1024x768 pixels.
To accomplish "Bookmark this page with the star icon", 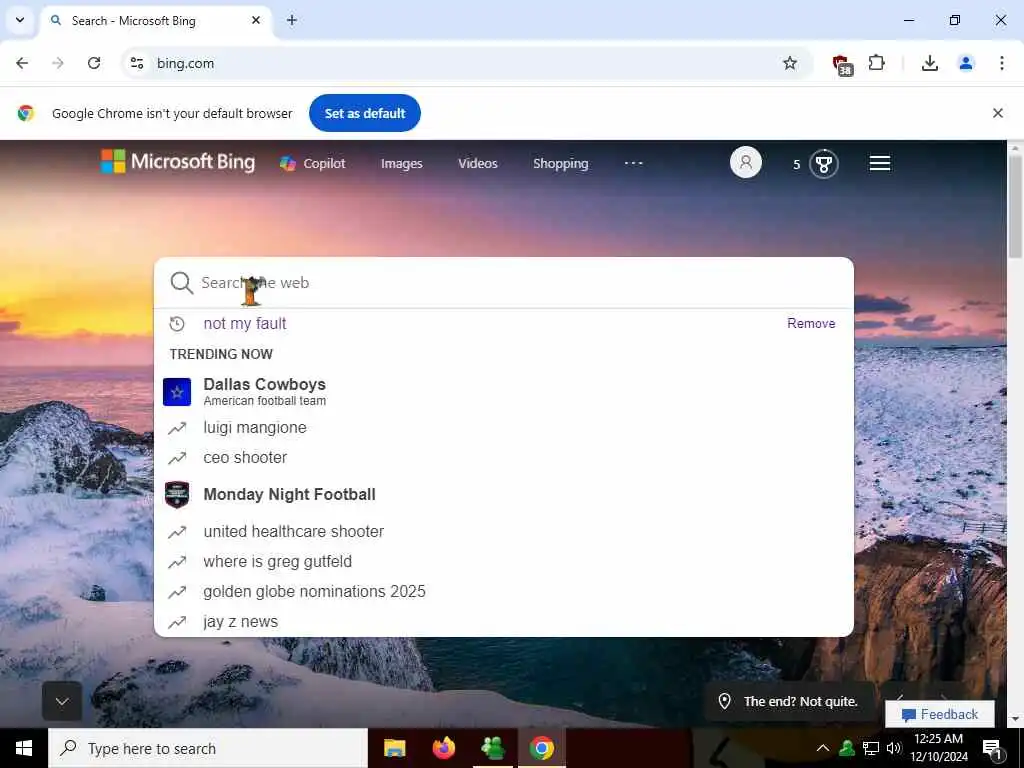I will (x=790, y=63).
